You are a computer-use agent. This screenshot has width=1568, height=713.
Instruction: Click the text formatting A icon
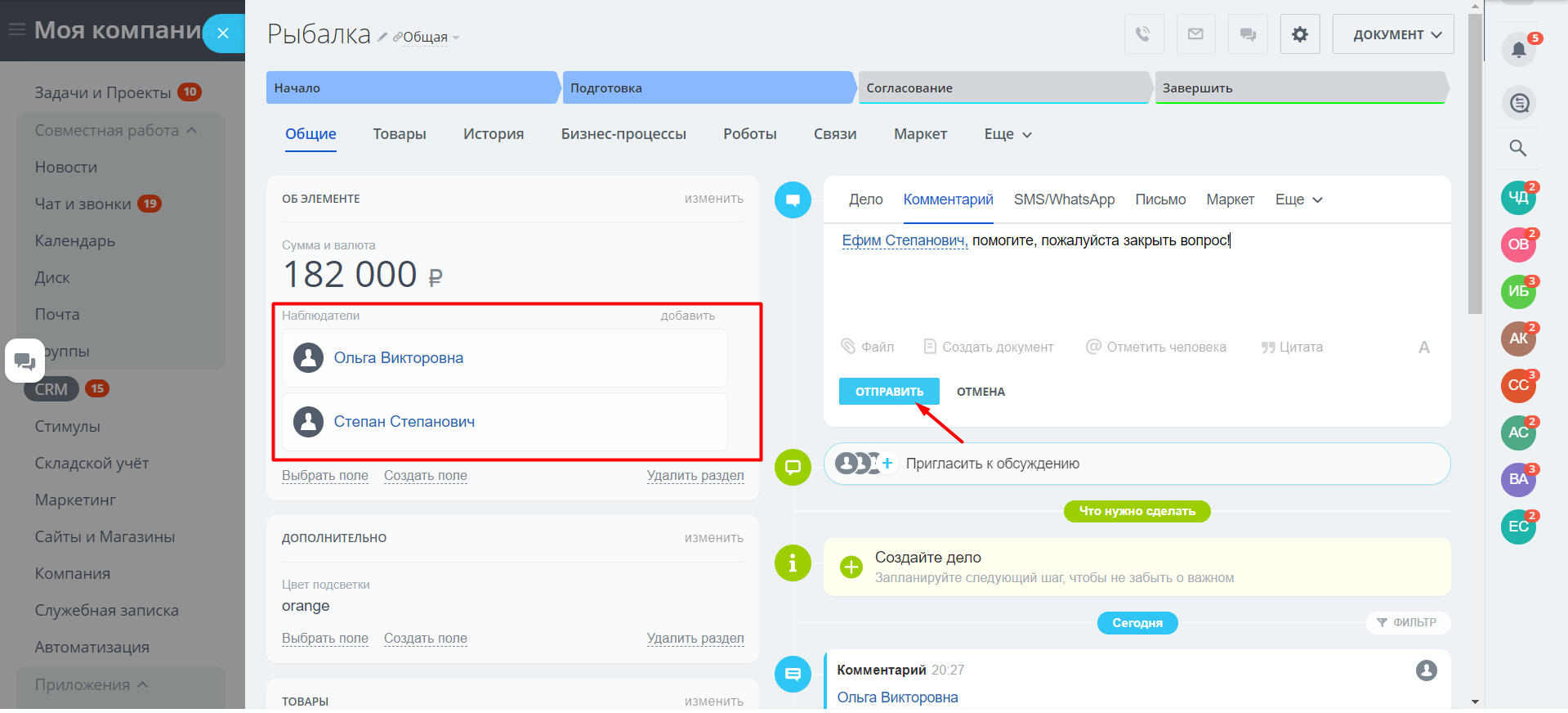(x=1423, y=348)
